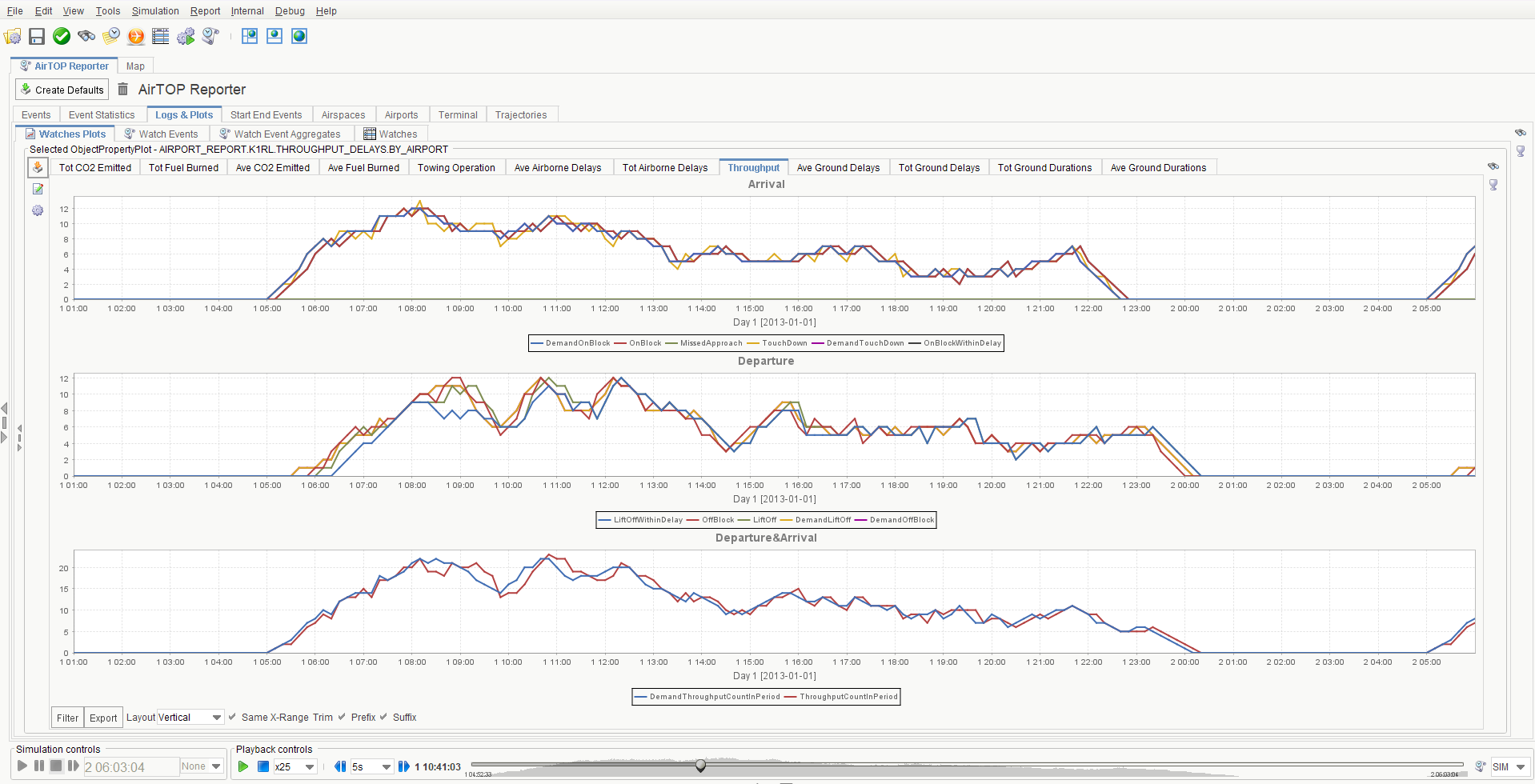This screenshot has width=1535, height=784.
Task: Click the playback timeline slider handle
Action: pyautogui.click(x=700, y=766)
